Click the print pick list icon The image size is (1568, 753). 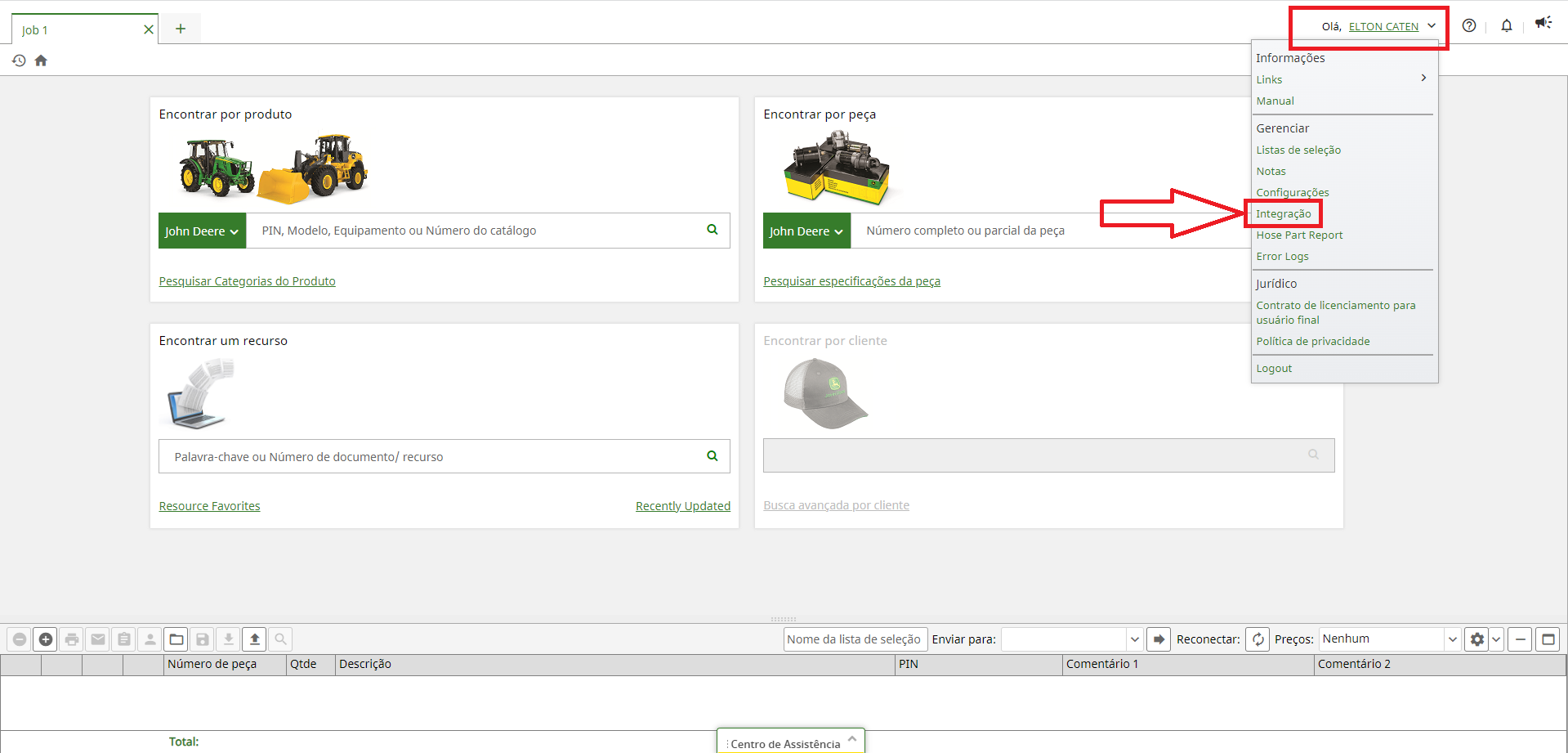pyautogui.click(x=72, y=639)
